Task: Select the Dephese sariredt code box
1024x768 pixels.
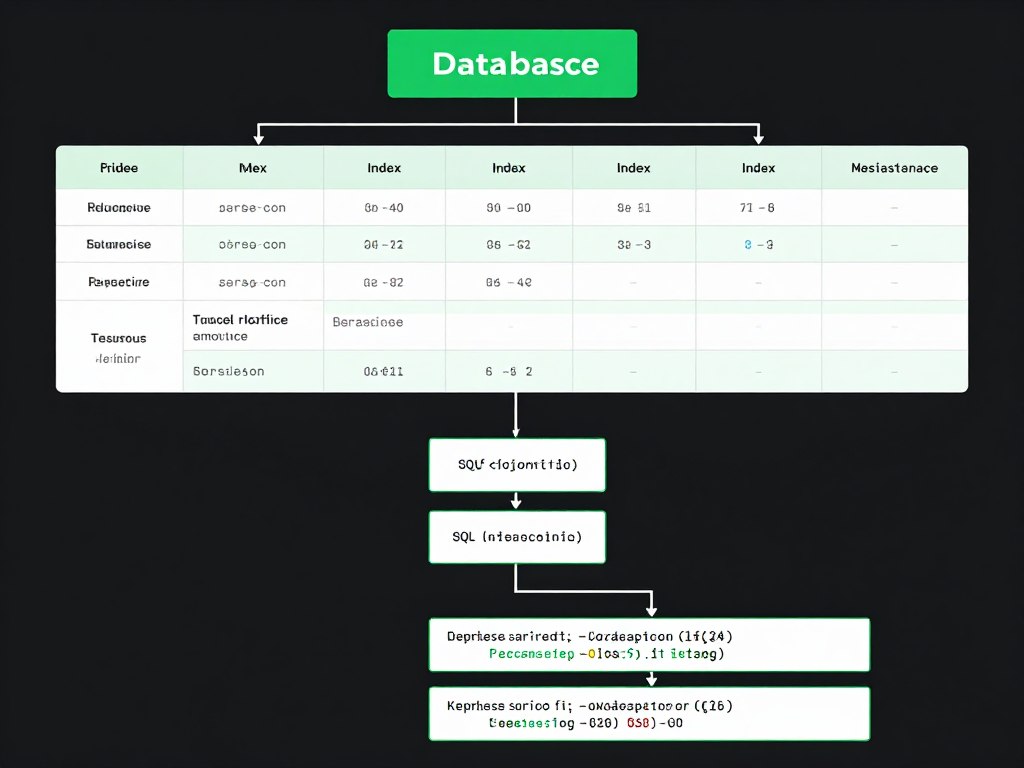Action: click(x=649, y=644)
